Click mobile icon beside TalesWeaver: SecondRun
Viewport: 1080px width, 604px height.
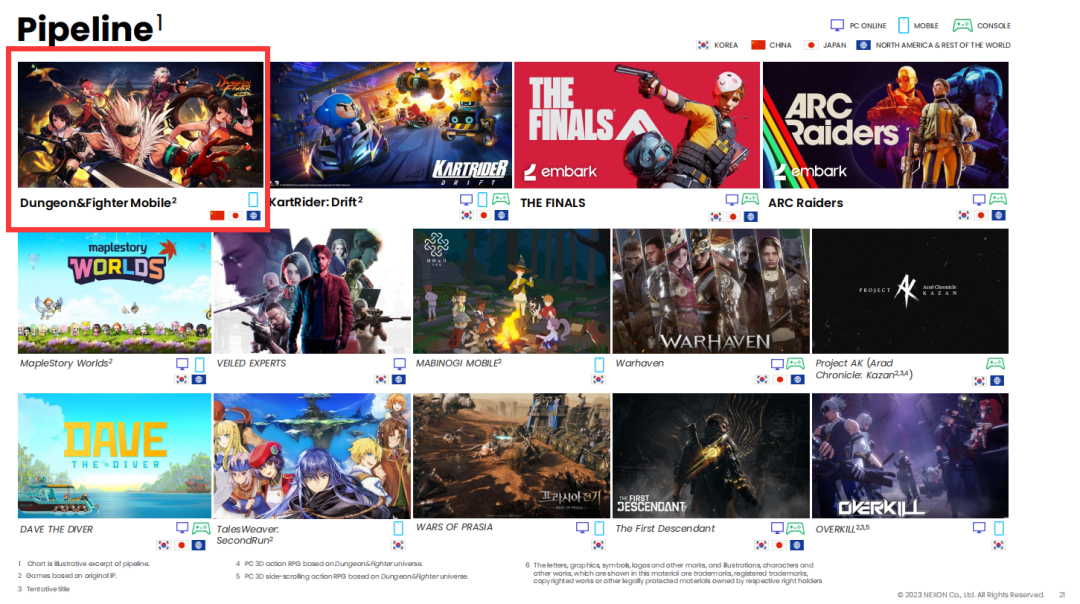(398, 528)
